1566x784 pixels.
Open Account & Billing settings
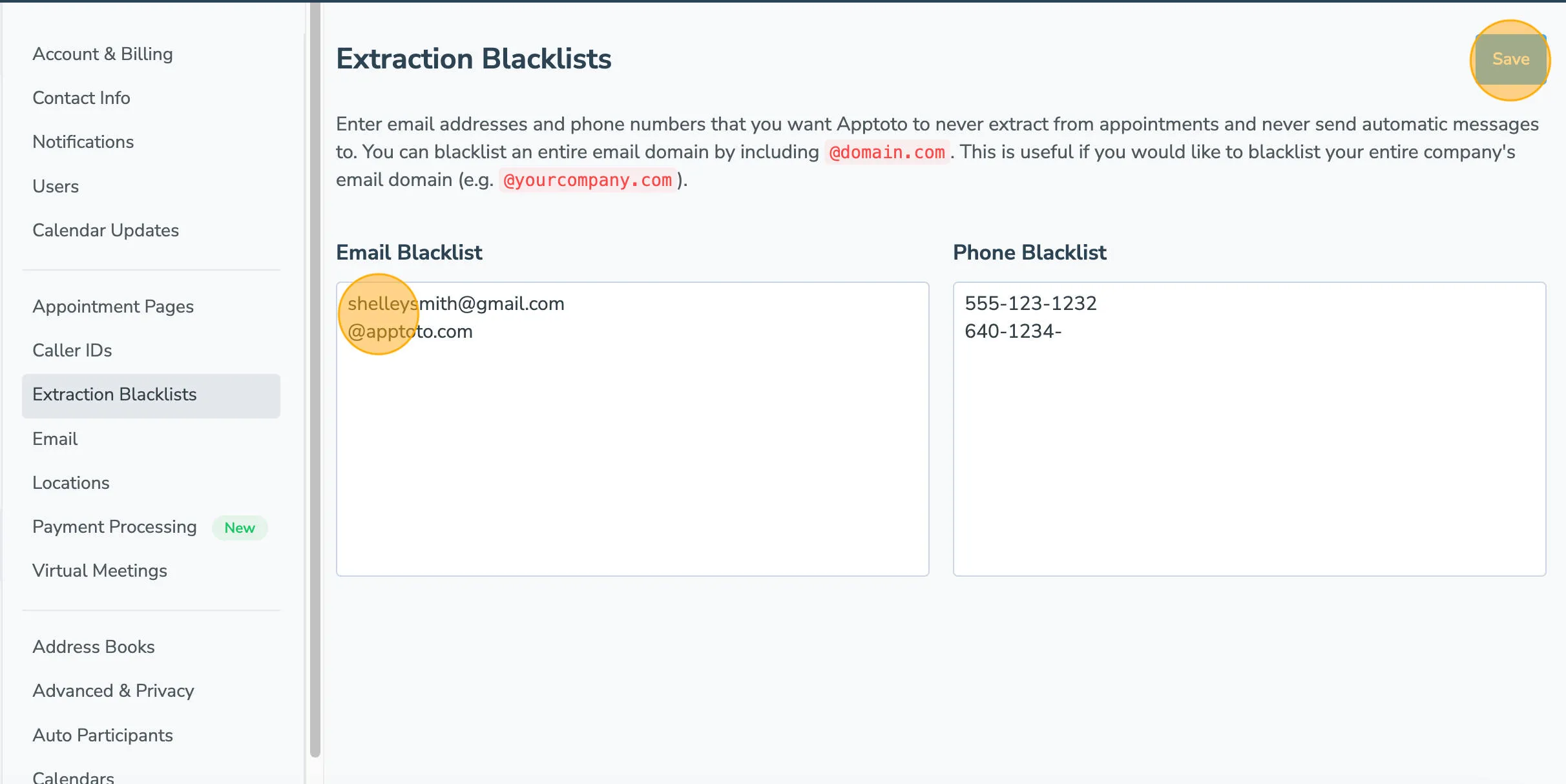coord(103,54)
